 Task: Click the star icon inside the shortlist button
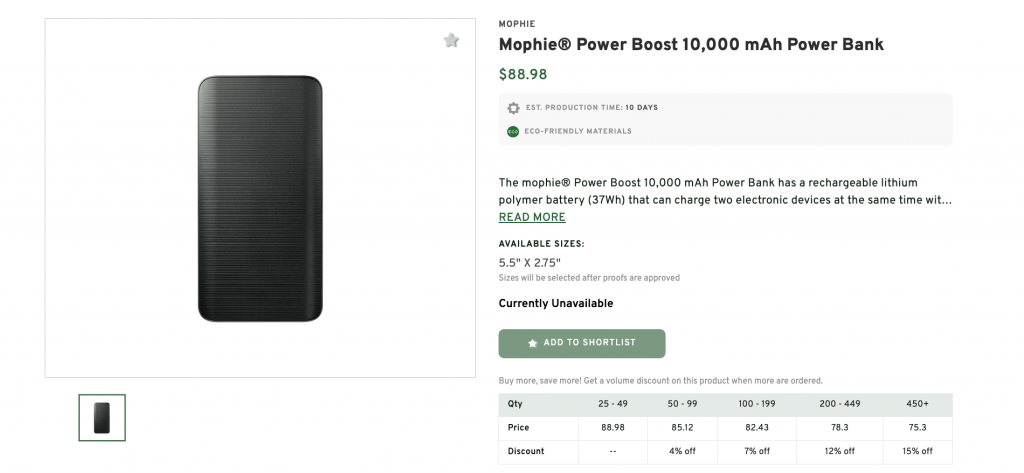[532, 343]
